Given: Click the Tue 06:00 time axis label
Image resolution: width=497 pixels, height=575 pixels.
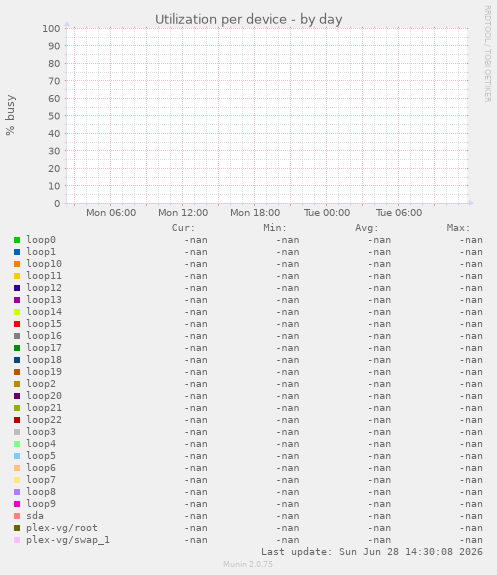Looking at the screenshot, I should 399,213.
